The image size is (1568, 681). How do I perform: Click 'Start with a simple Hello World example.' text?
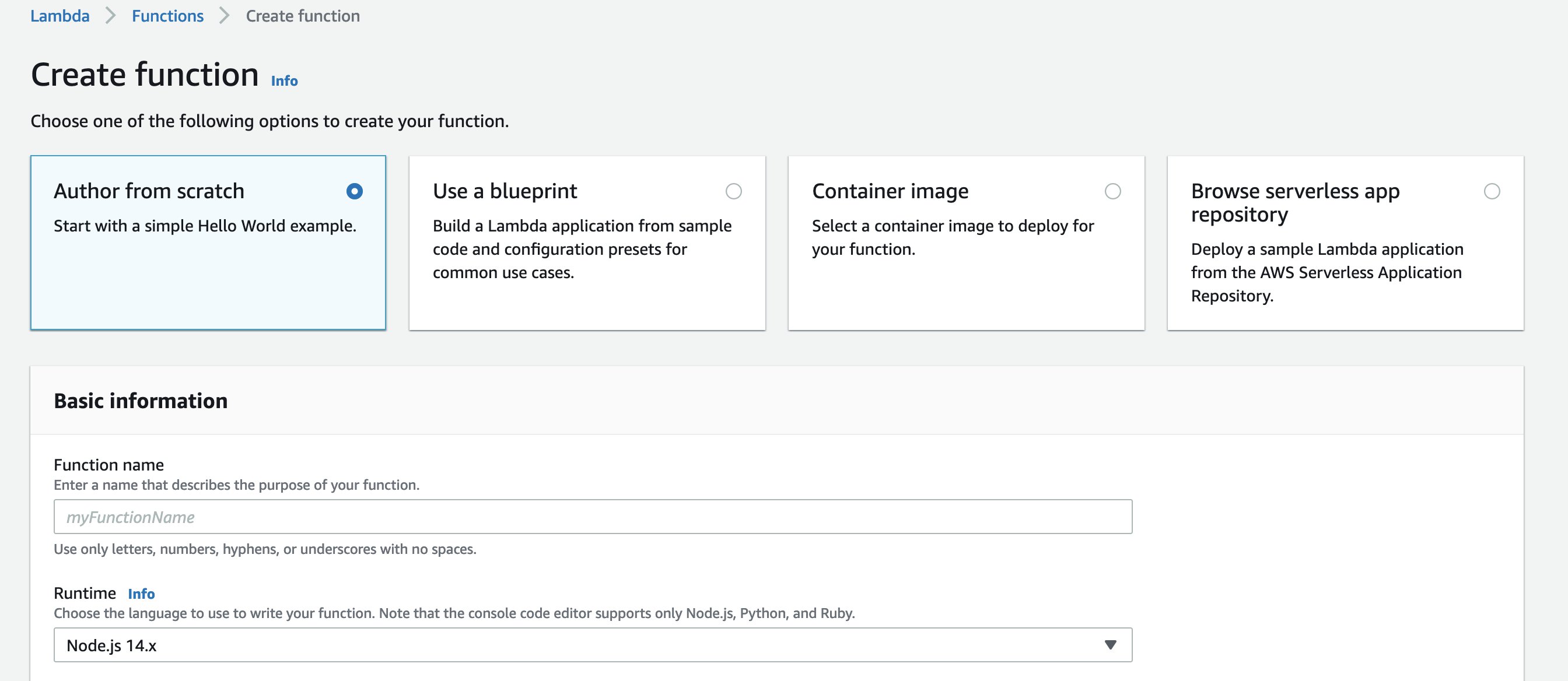pos(205,226)
